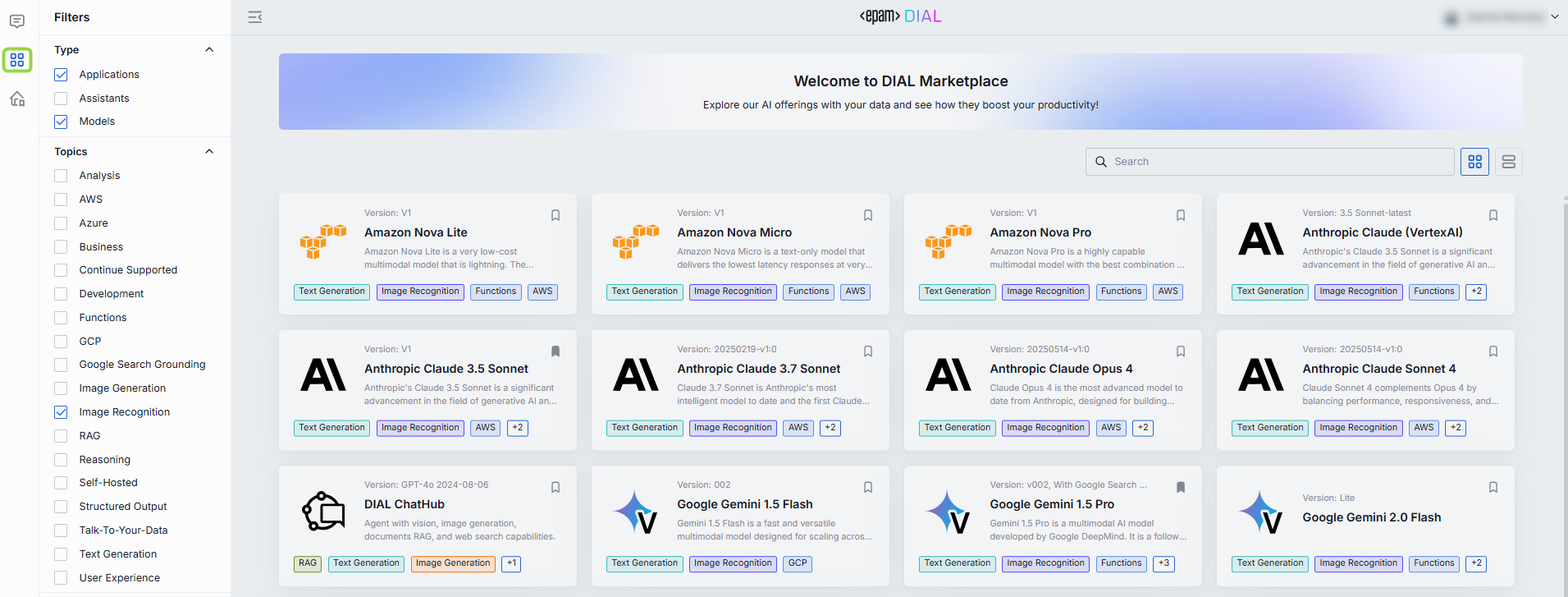1568x597 pixels.
Task: Click AWS tag on Claude Sonnet 4 card
Action: pyautogui.click(x=1424, y=428)
